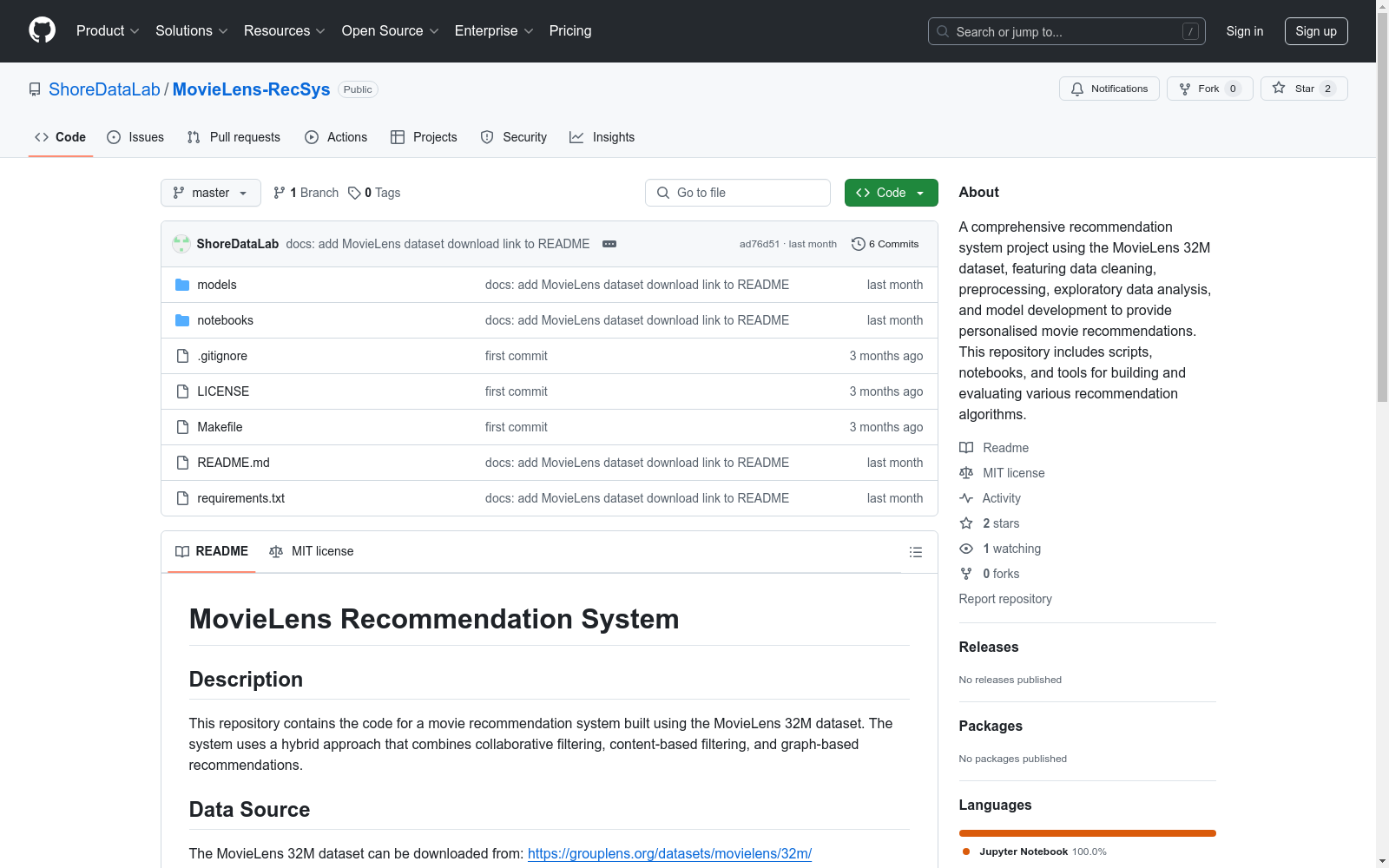Click Report repository link
Screen dimensions: 1389x868
1005,599
